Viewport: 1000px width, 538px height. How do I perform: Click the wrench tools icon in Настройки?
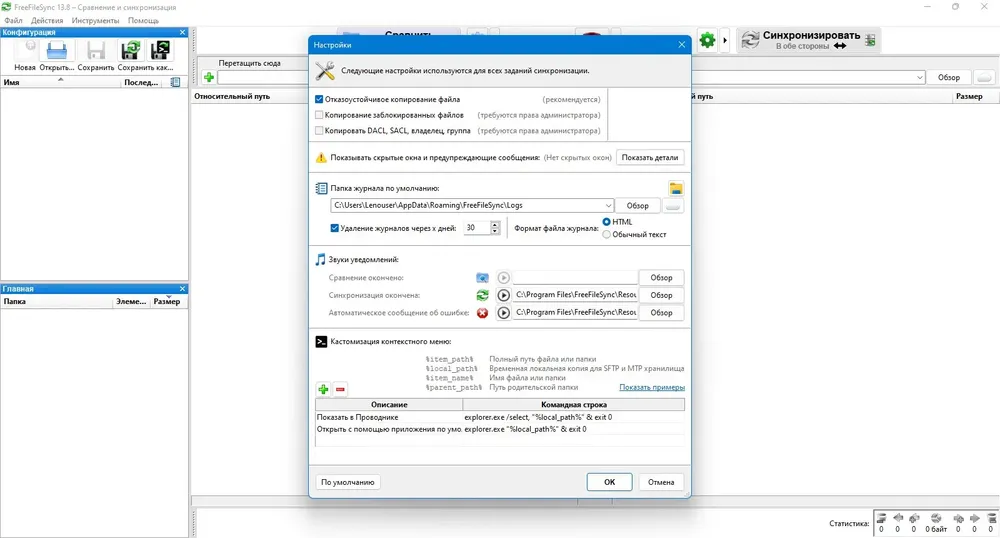[325, 71]
